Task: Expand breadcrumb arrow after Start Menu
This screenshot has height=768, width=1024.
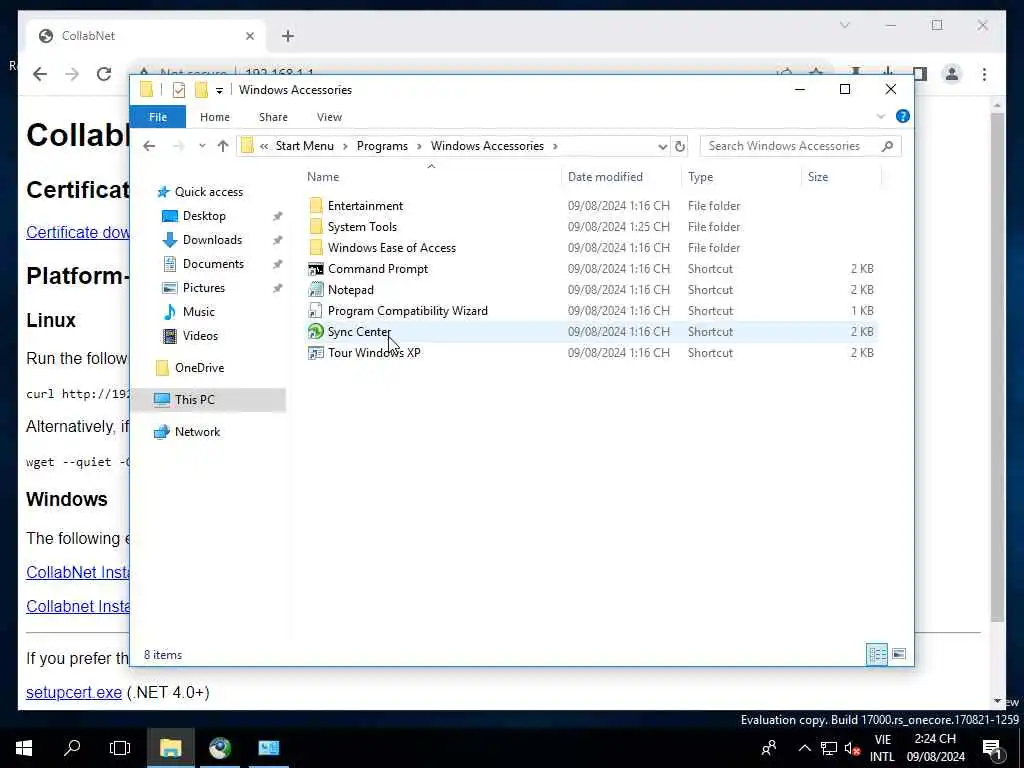Action: (x=345, y=146)
